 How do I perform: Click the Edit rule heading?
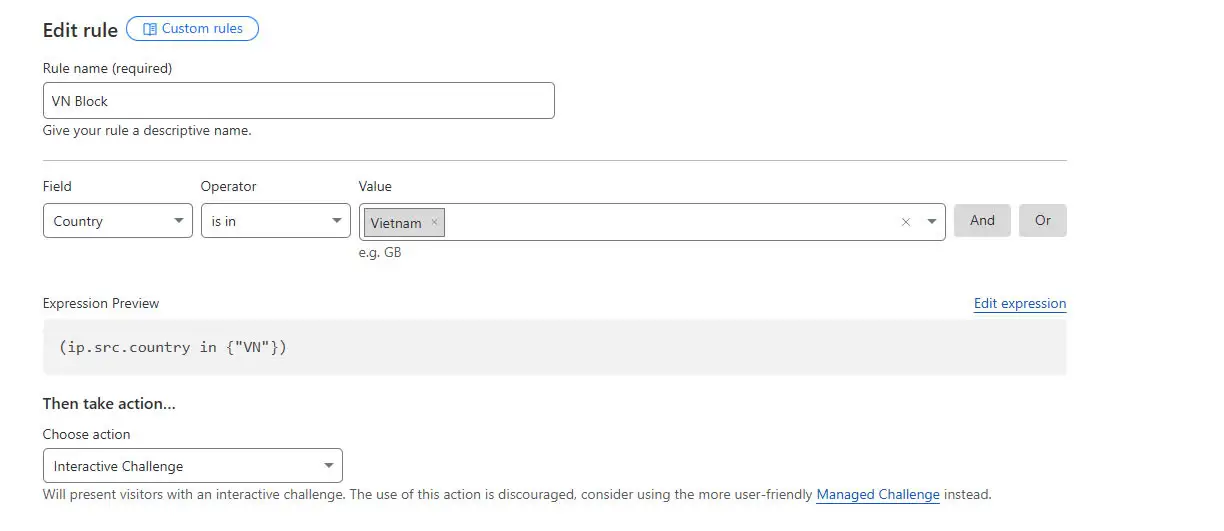click(80, 30)
